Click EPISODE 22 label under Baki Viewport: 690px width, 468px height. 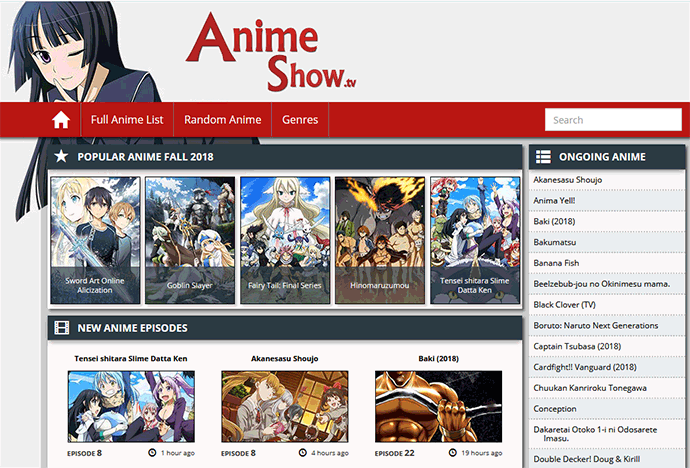[x=394, y=453]
